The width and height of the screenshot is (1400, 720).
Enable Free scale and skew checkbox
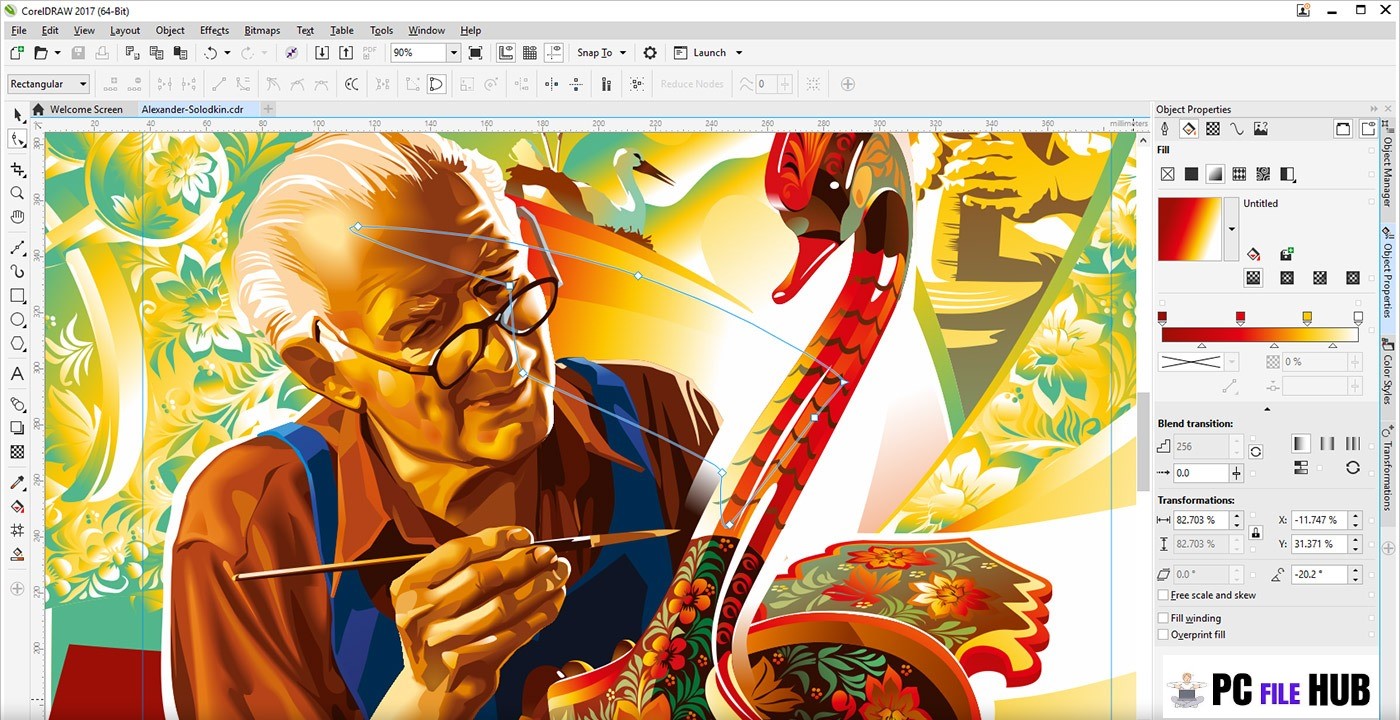pyautogui.click(x=1163, y=595)
